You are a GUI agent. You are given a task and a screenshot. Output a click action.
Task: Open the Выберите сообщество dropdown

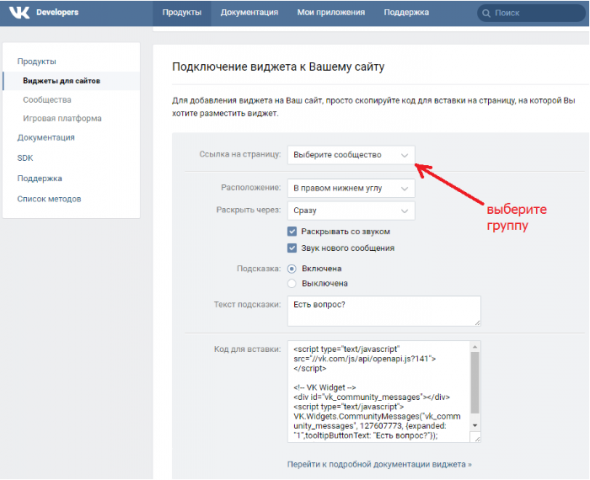pos(351,155)
